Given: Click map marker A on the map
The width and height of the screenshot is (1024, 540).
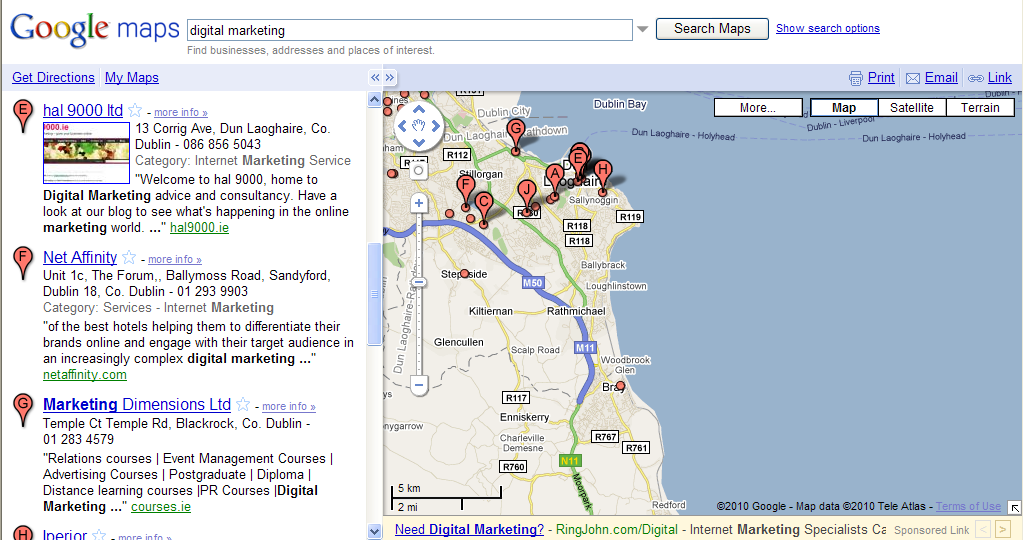Looking at the screenshot, I should click(x=554, y=180).
